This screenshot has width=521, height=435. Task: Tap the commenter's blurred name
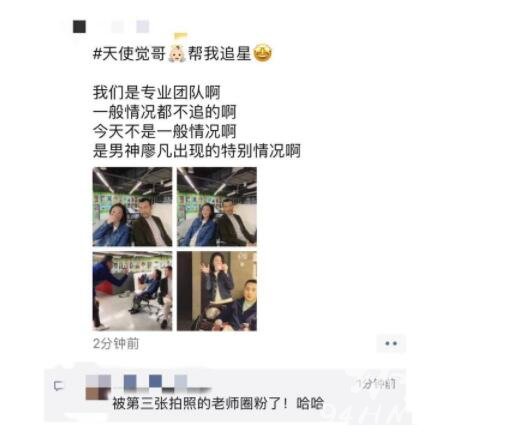point(167,383)
